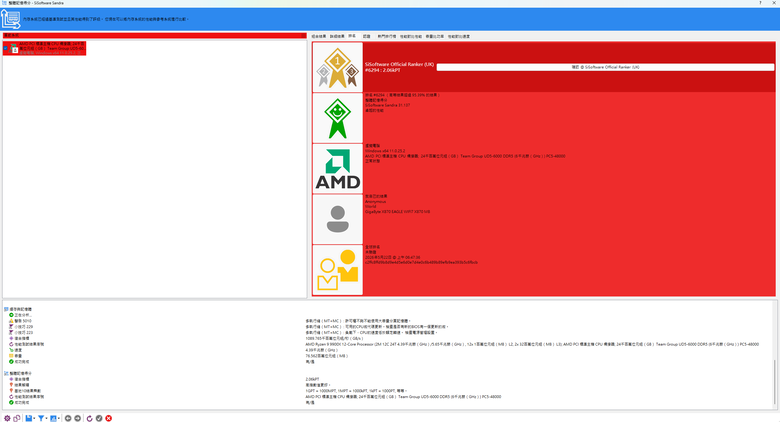This screenshot has height=422, width=780.
Task: Cancel with the red X toolbar icon
Action: [x=108, y=418]
